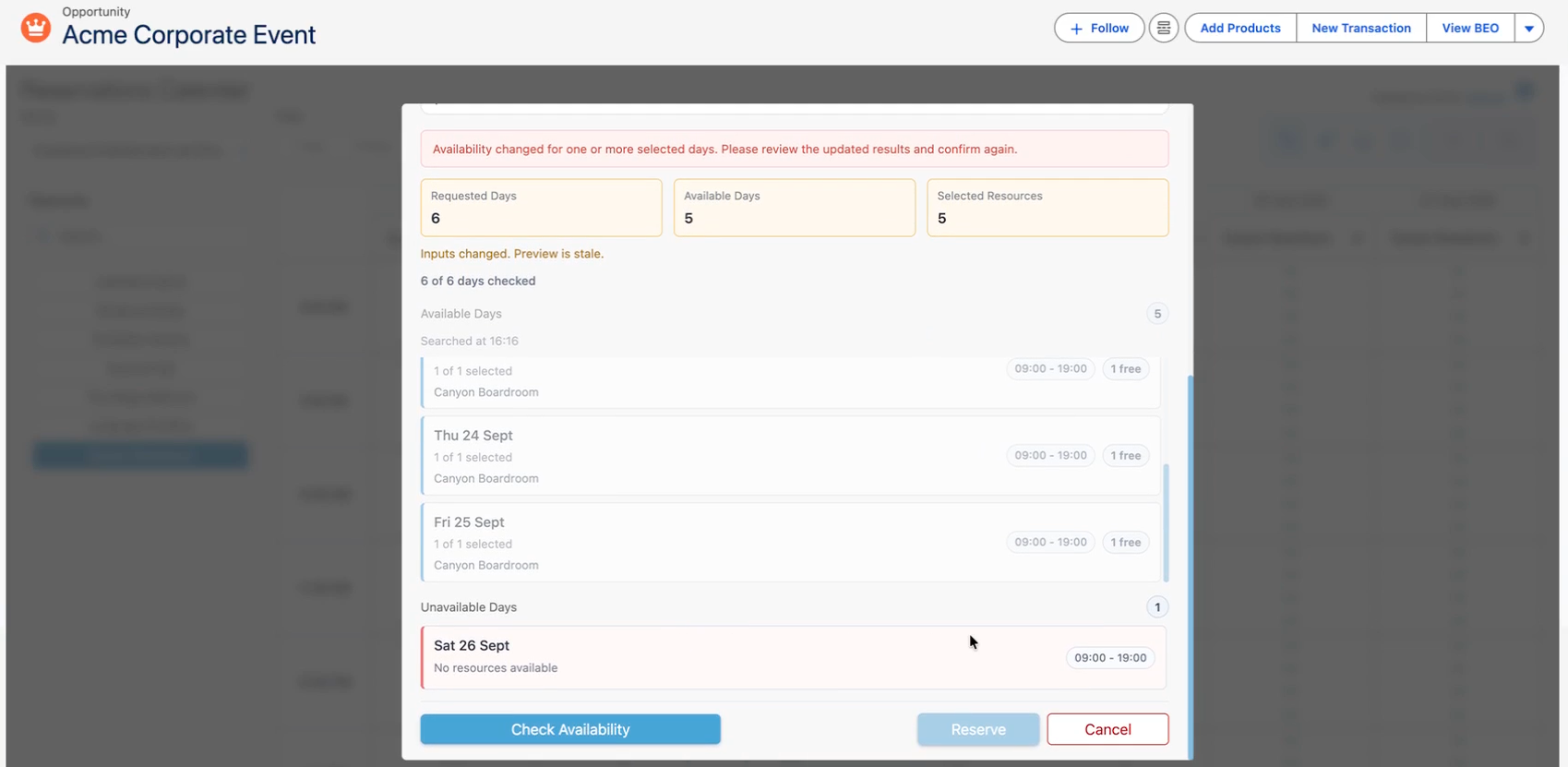Click the 09:00 - 19:00 time for Fri 25 Sept
Image resolution: width=1568 pixels, height=767 pixels.
coord(1050,542)
